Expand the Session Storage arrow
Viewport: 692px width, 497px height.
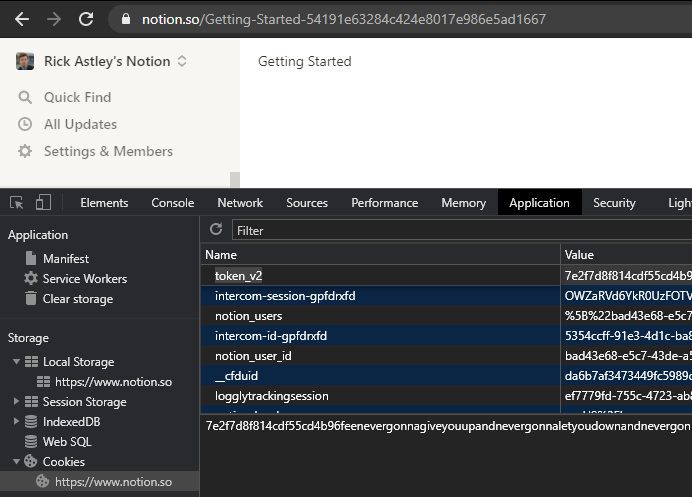click(16, 401)
